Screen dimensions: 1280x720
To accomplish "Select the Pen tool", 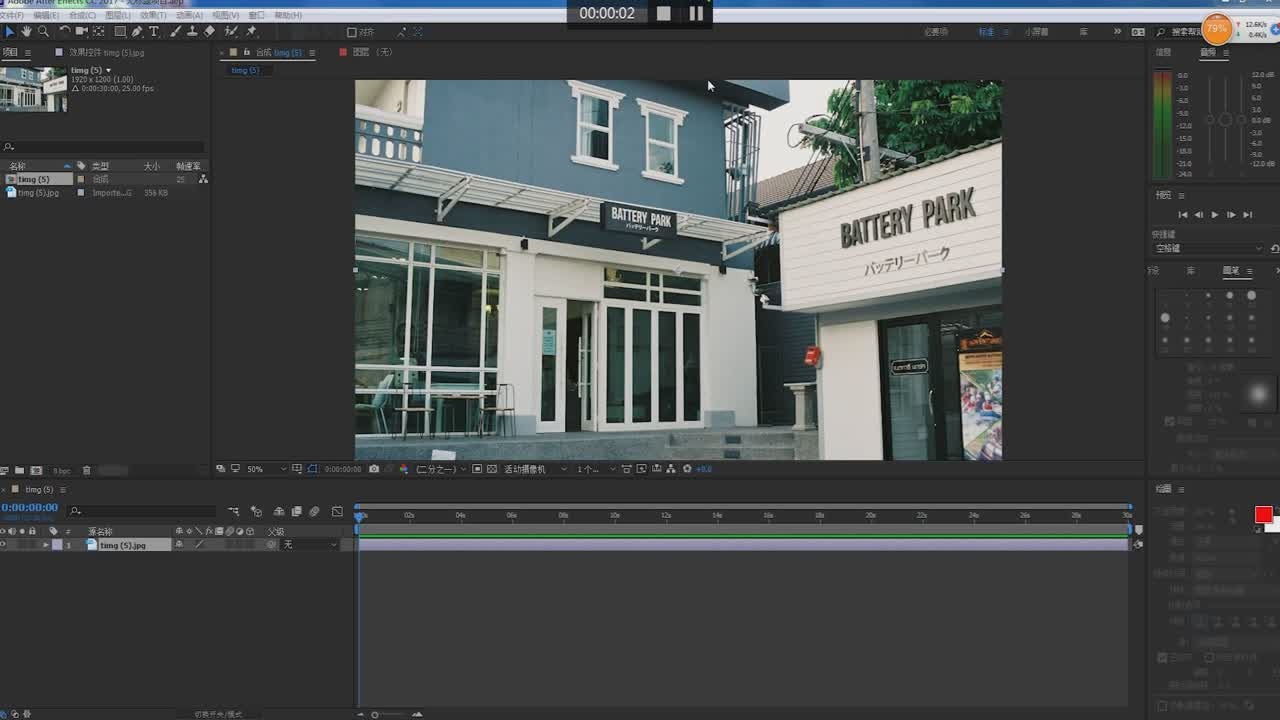I will [x=137, y=32].
